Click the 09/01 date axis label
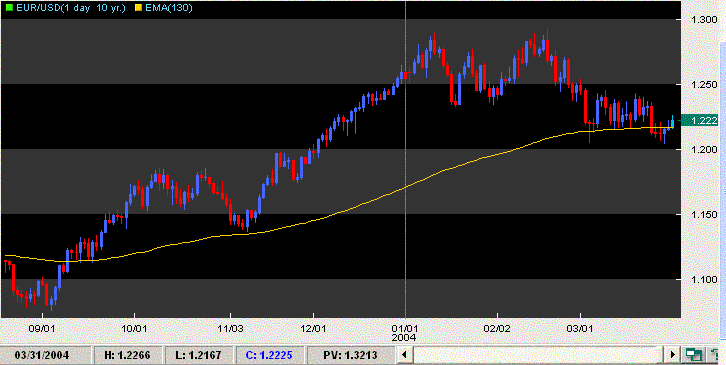 point(42,328)
